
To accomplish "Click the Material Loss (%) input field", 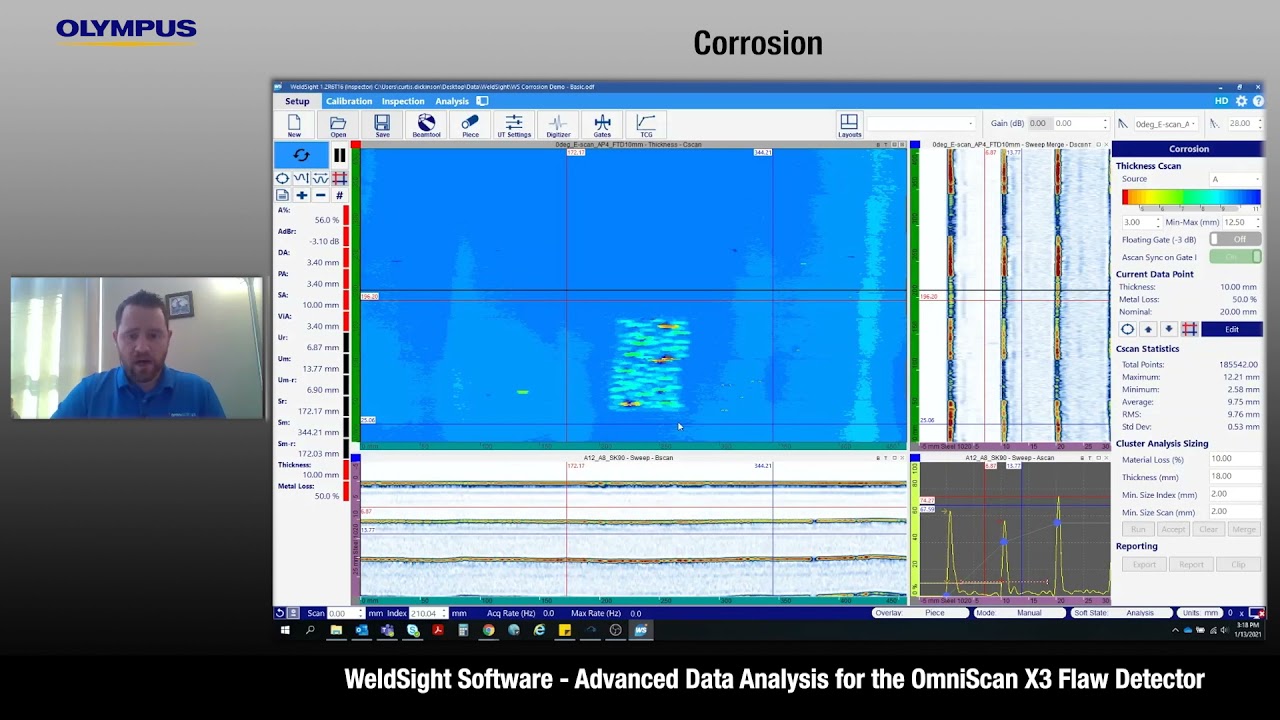I will click(1234, 459).
